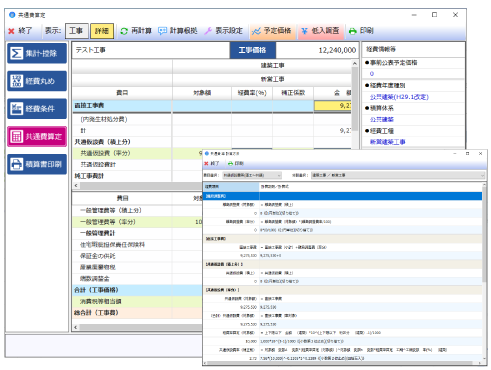Open the 経費条件 side menu
The image size is (491, 370).
tap(37, 109)
